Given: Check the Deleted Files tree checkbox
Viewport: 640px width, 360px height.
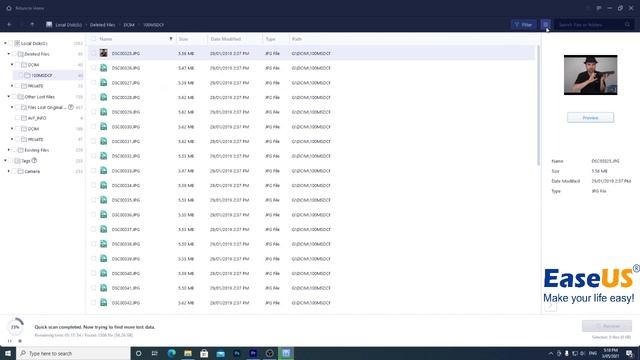Looking at the screenshot, I should [14, 54].
